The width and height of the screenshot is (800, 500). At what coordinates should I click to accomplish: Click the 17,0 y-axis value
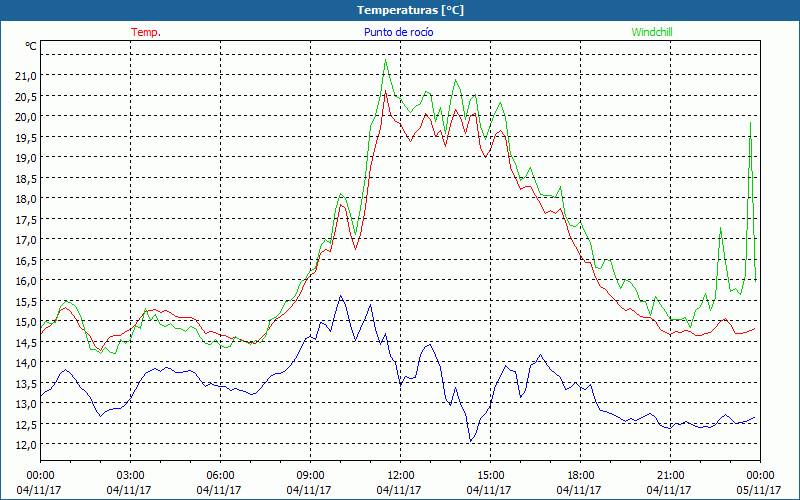(x=27, y=239)
